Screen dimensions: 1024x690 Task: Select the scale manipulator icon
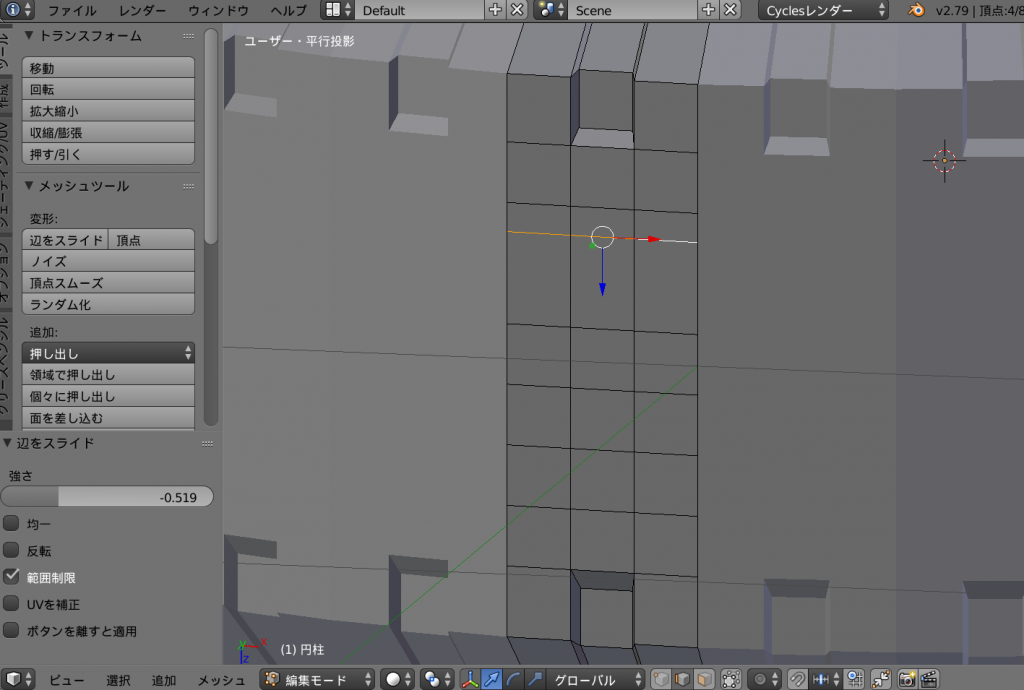(x=536, y=680)
